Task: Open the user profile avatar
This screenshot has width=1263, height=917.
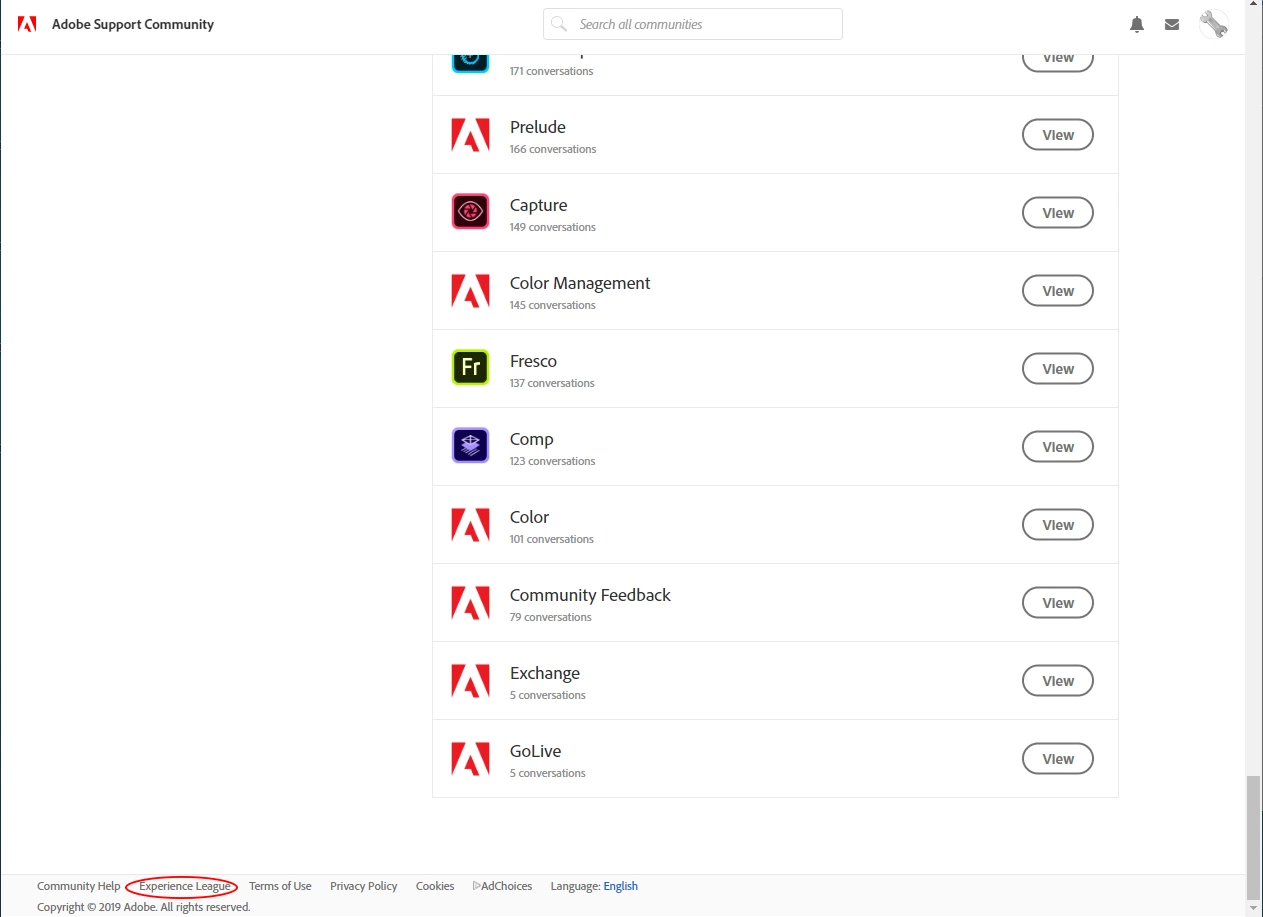Action: (x=1213, y=24)
